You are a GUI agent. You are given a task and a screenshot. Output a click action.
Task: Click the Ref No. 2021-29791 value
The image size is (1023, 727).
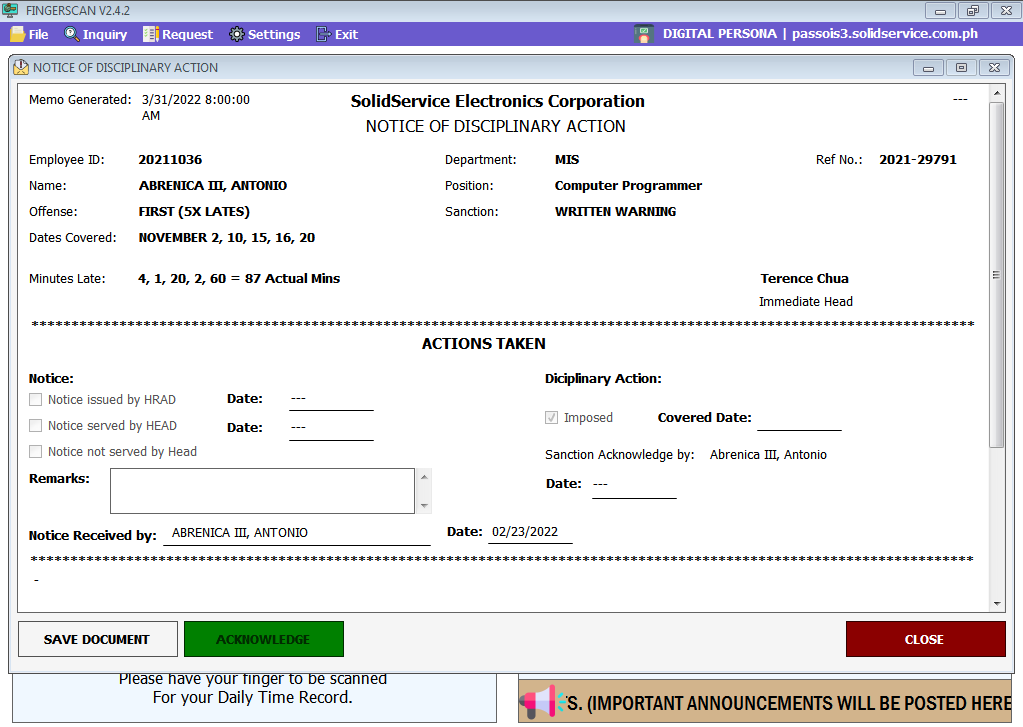tap(918, 159)
